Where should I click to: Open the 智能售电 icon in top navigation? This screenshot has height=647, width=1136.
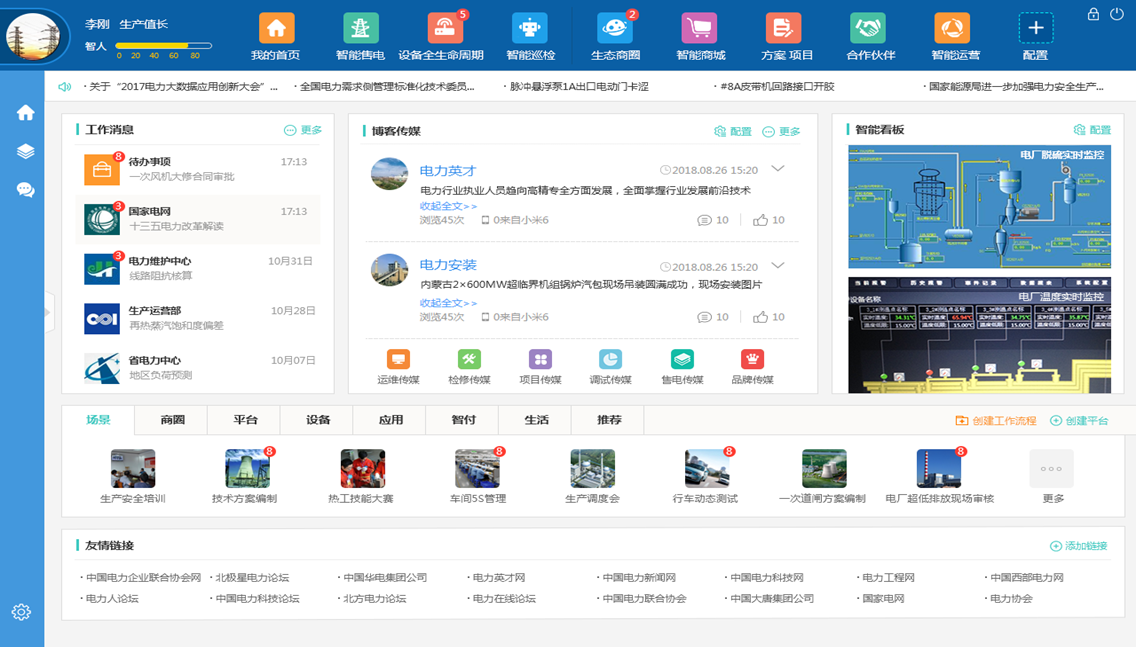point(360,29)
